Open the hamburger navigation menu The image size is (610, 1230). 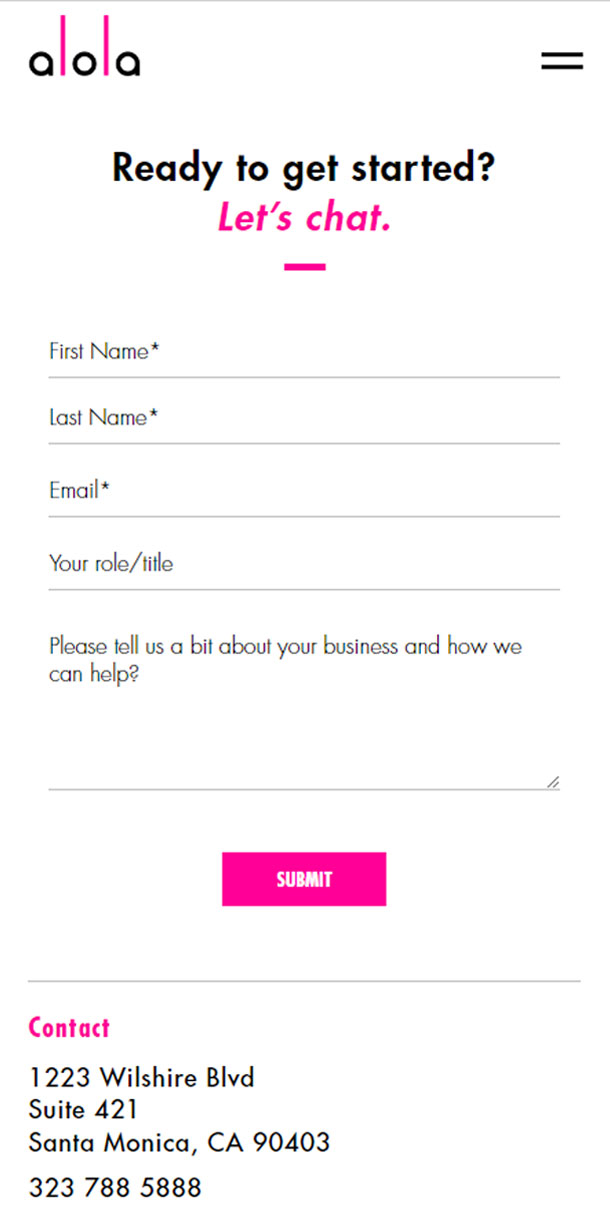(562, 61)
